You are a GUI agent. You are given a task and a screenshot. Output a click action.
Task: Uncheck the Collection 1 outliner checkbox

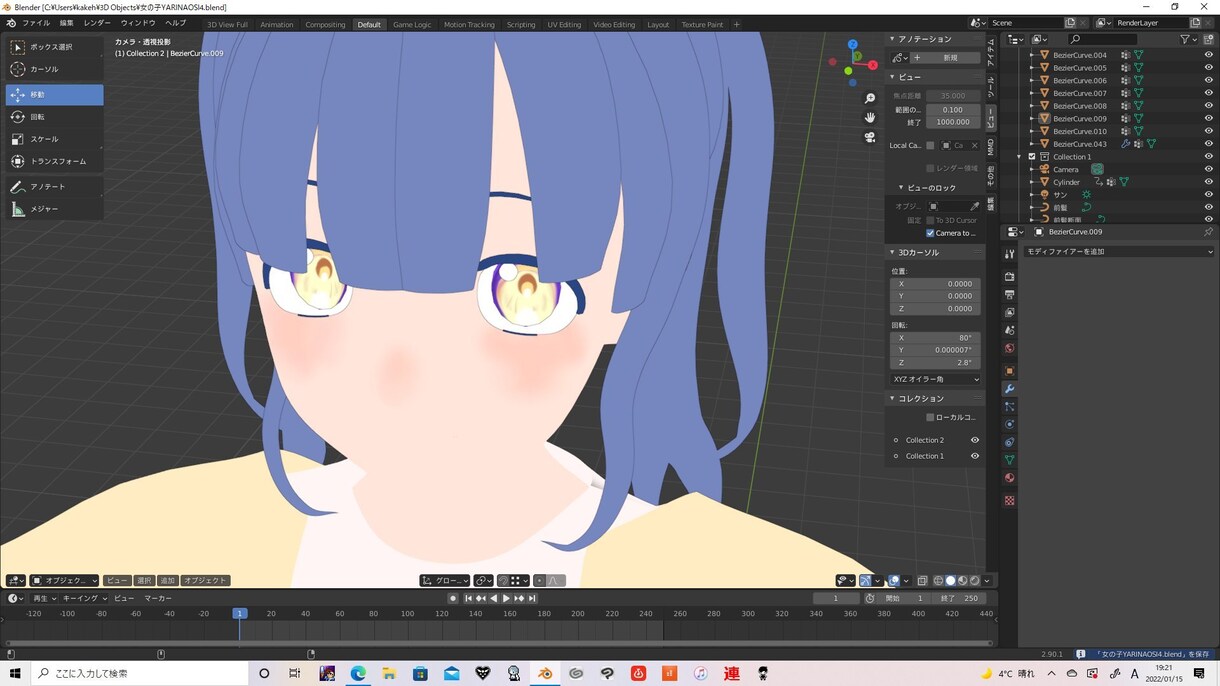[x=1032, y=157]
